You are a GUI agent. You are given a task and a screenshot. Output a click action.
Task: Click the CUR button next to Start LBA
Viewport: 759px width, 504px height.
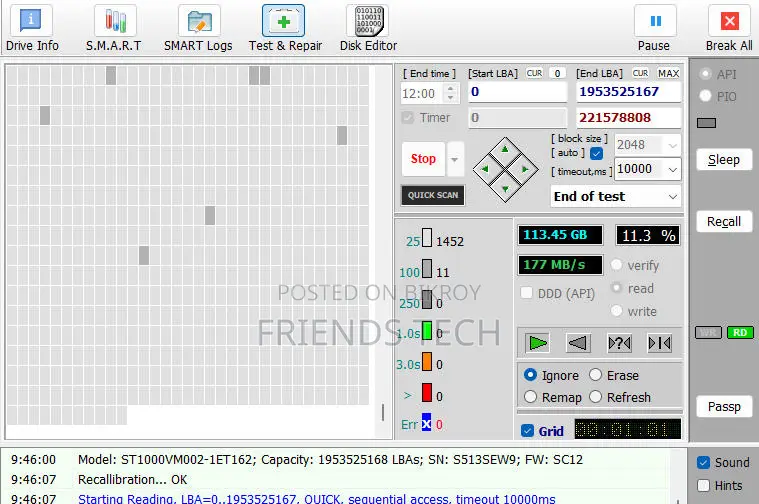click(534, 73)
